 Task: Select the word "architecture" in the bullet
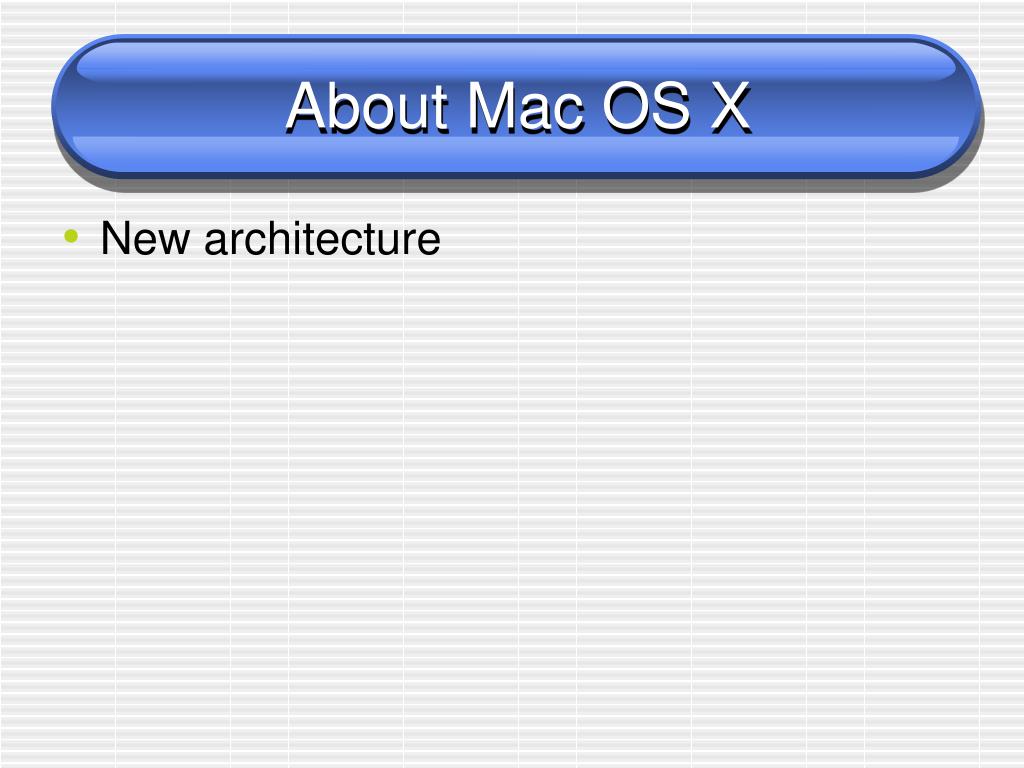pyautogui.click(x=322, y=238)
